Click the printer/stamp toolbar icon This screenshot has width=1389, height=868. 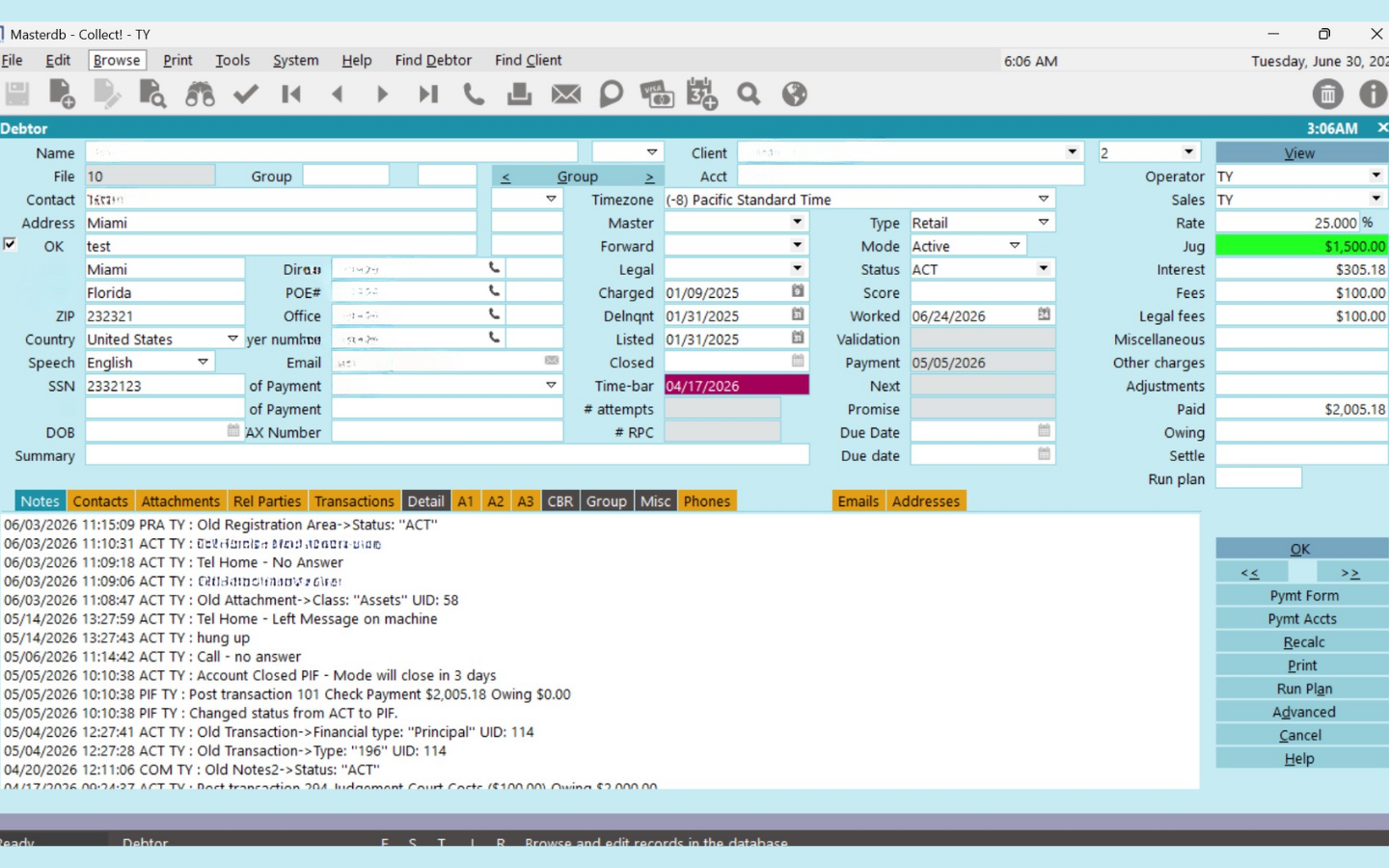tap(520, 95)
